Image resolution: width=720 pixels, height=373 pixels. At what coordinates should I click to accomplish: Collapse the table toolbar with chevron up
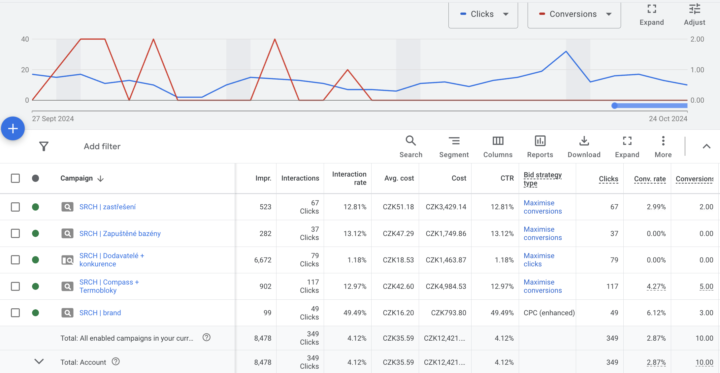tap(706, 147)
